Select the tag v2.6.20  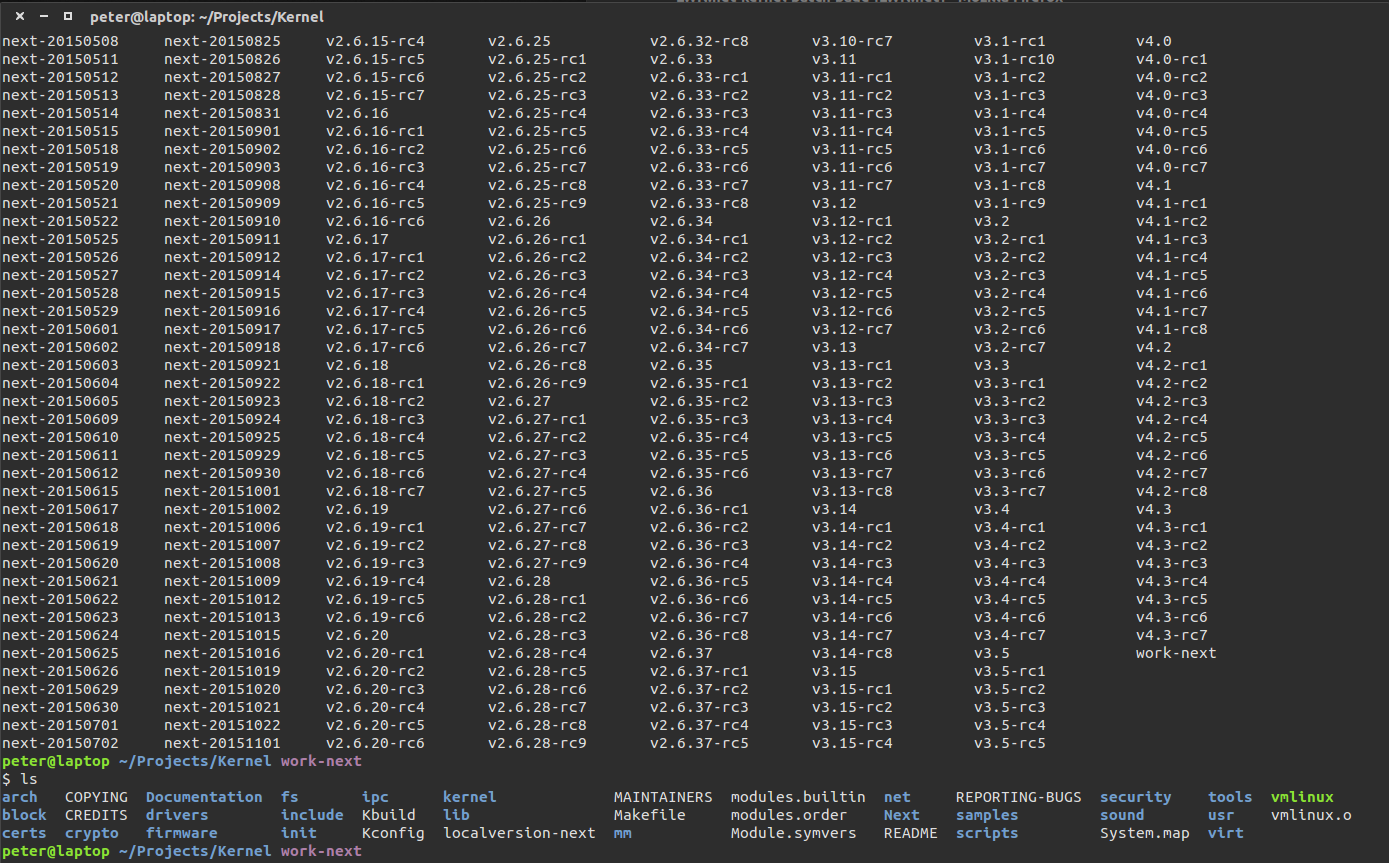tap(357, 635)
